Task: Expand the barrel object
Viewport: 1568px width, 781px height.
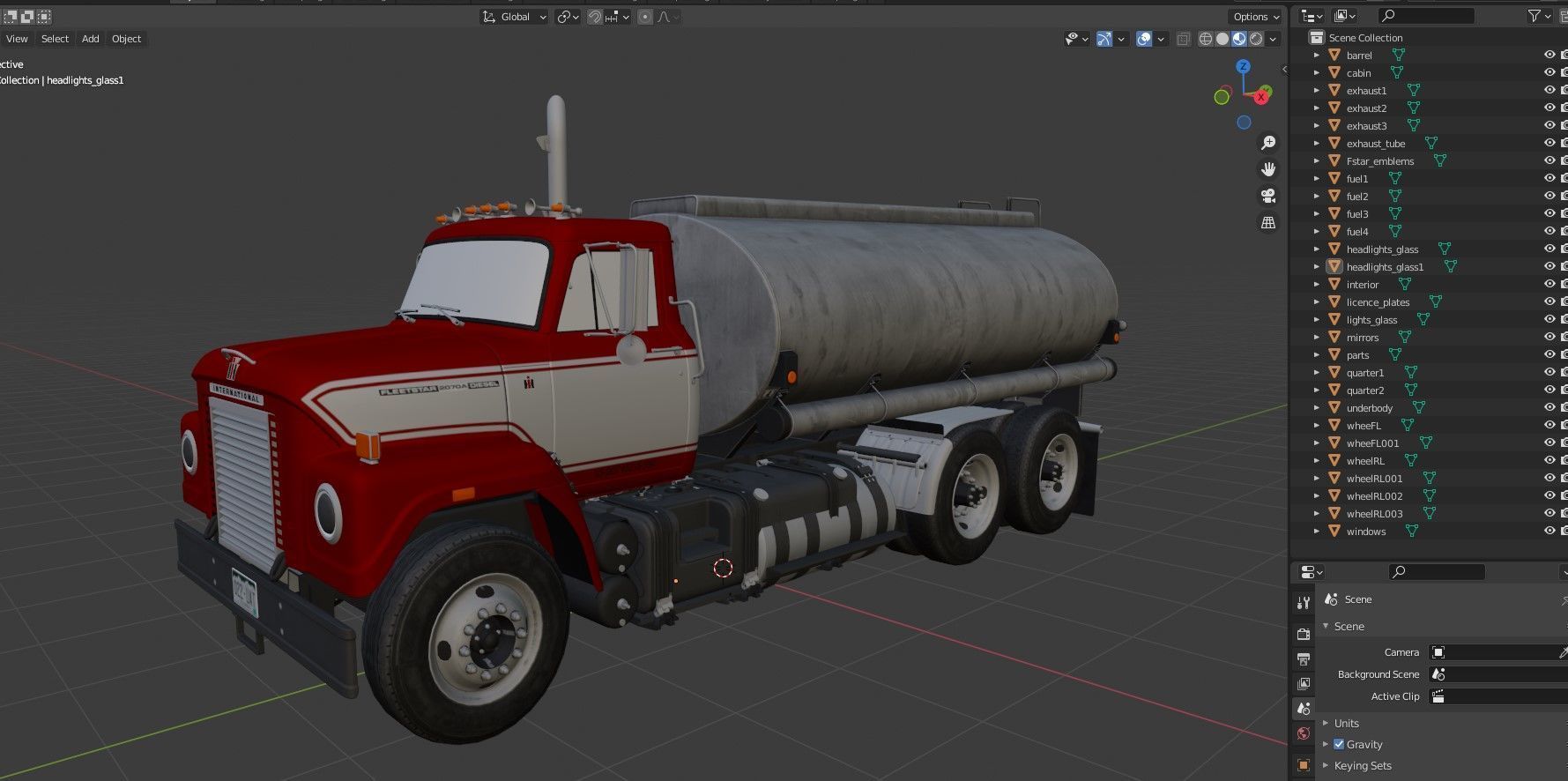Action: [x=1317, y=56]
